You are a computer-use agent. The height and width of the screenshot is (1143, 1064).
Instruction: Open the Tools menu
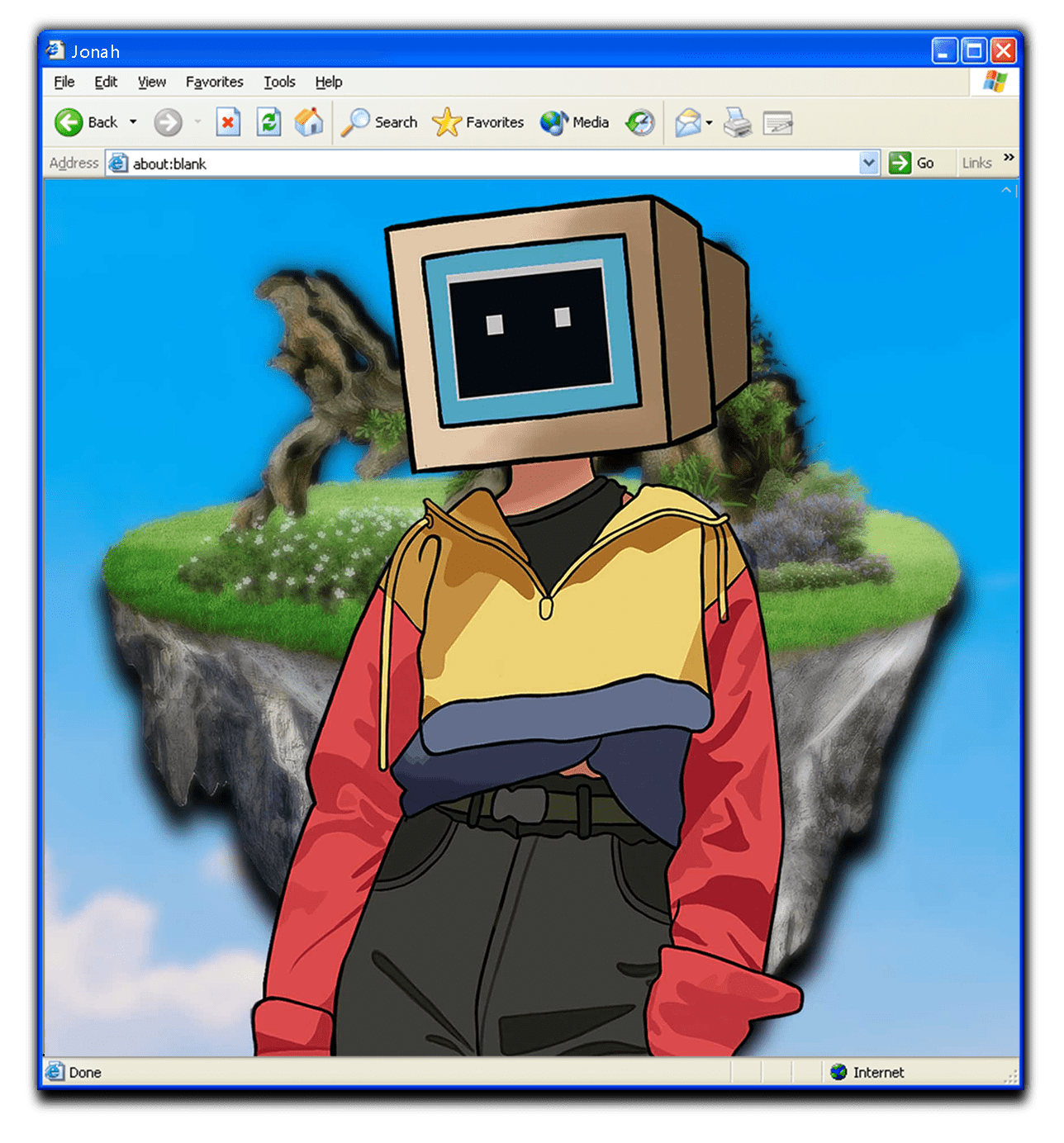coord(279,82)
